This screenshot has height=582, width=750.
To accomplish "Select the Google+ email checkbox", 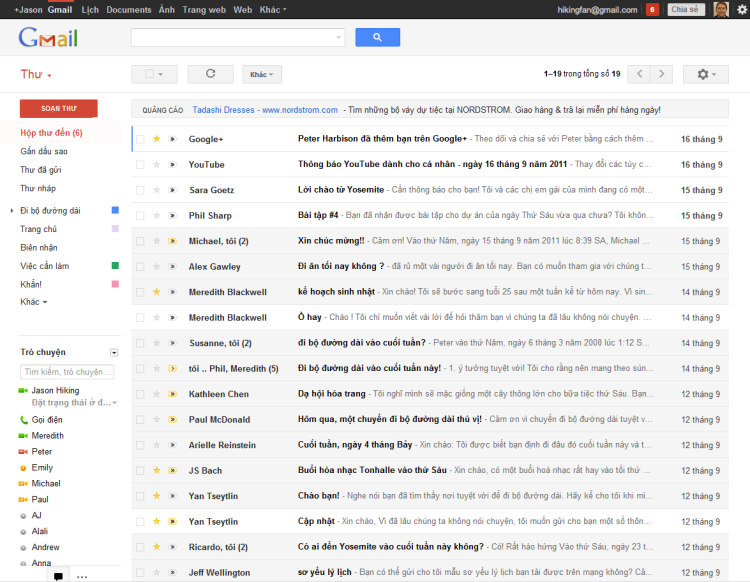I will (140, 139).
